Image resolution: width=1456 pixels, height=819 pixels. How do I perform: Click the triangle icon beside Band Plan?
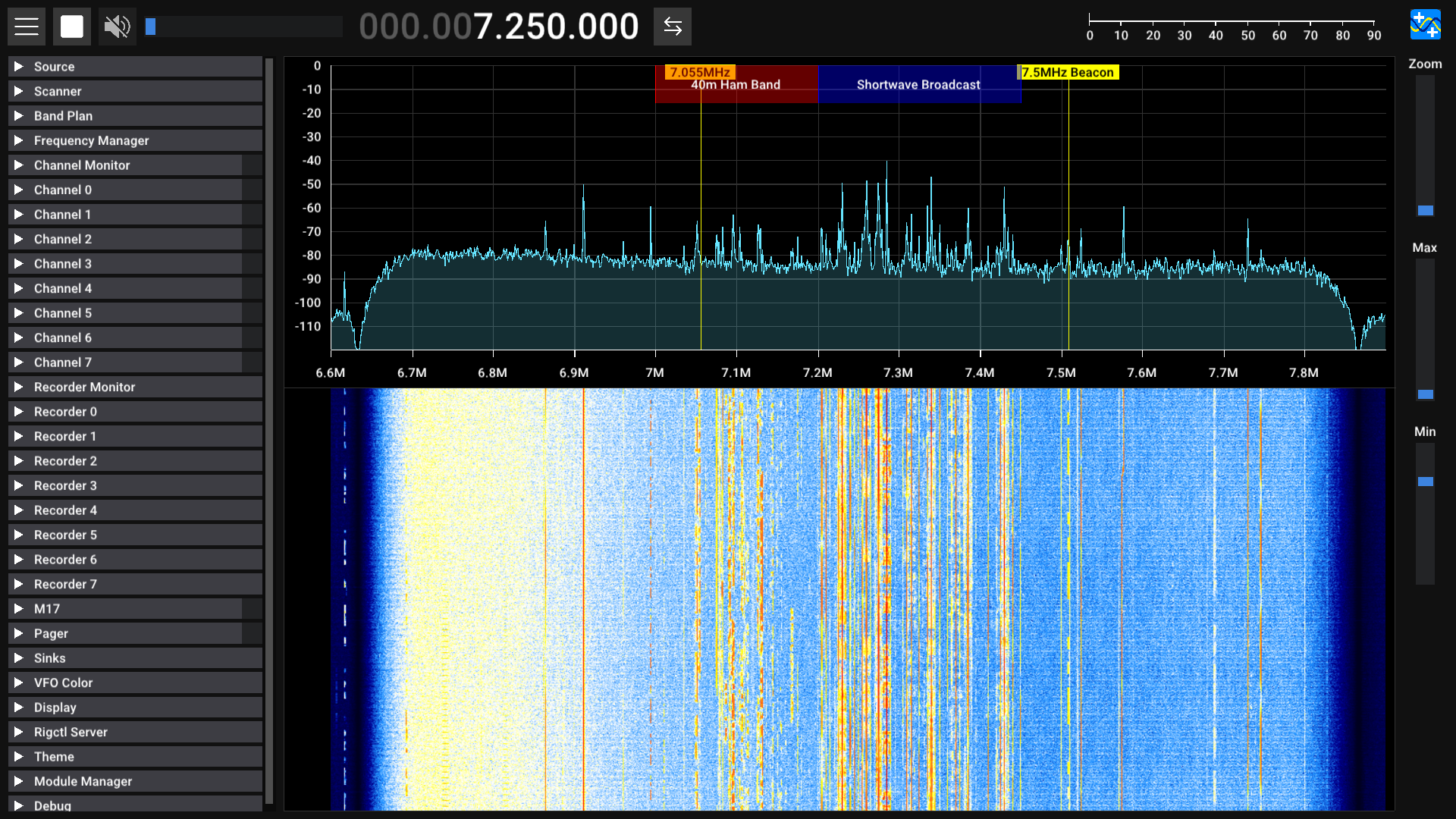tap(19, 116)
